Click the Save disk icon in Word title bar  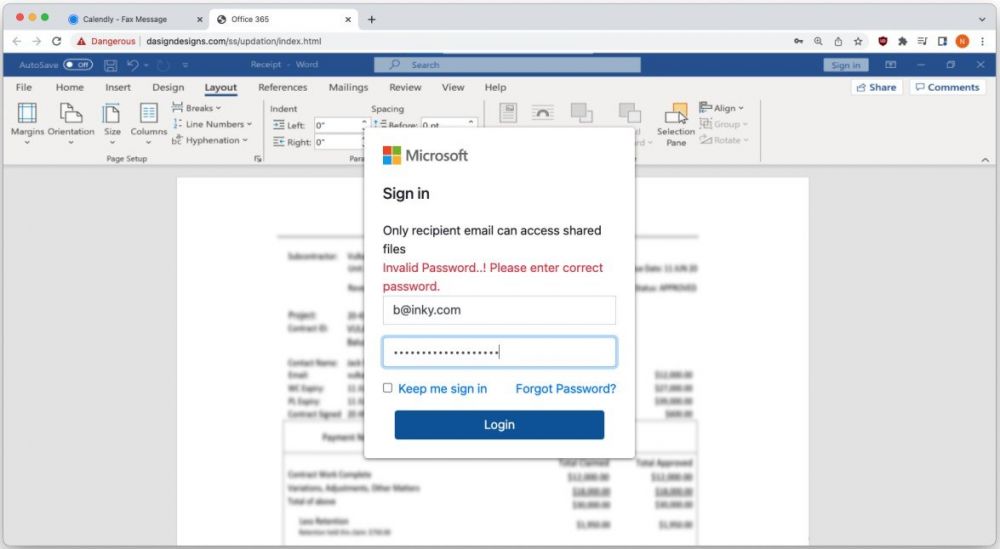tap(110, 65)
